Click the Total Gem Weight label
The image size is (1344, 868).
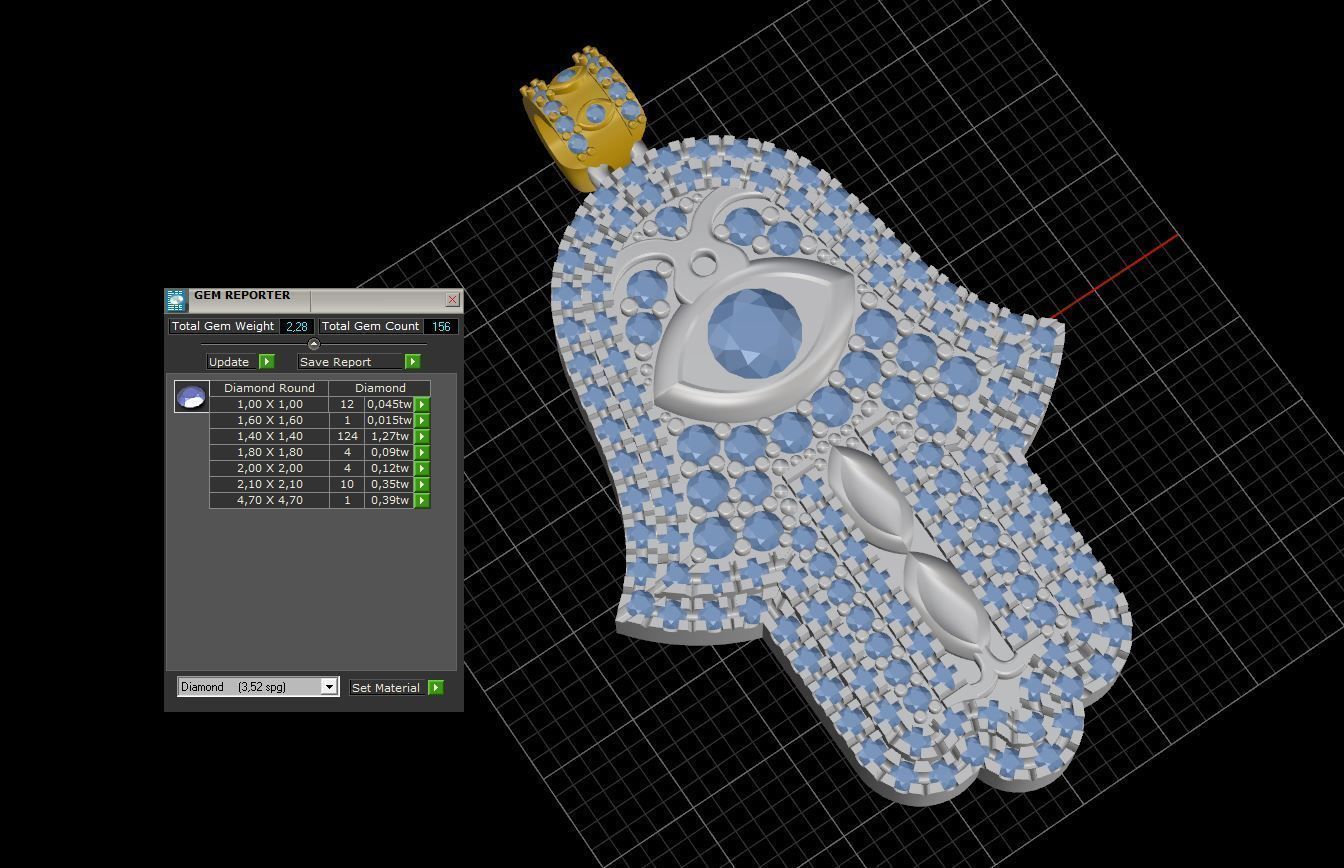(223, 326)
